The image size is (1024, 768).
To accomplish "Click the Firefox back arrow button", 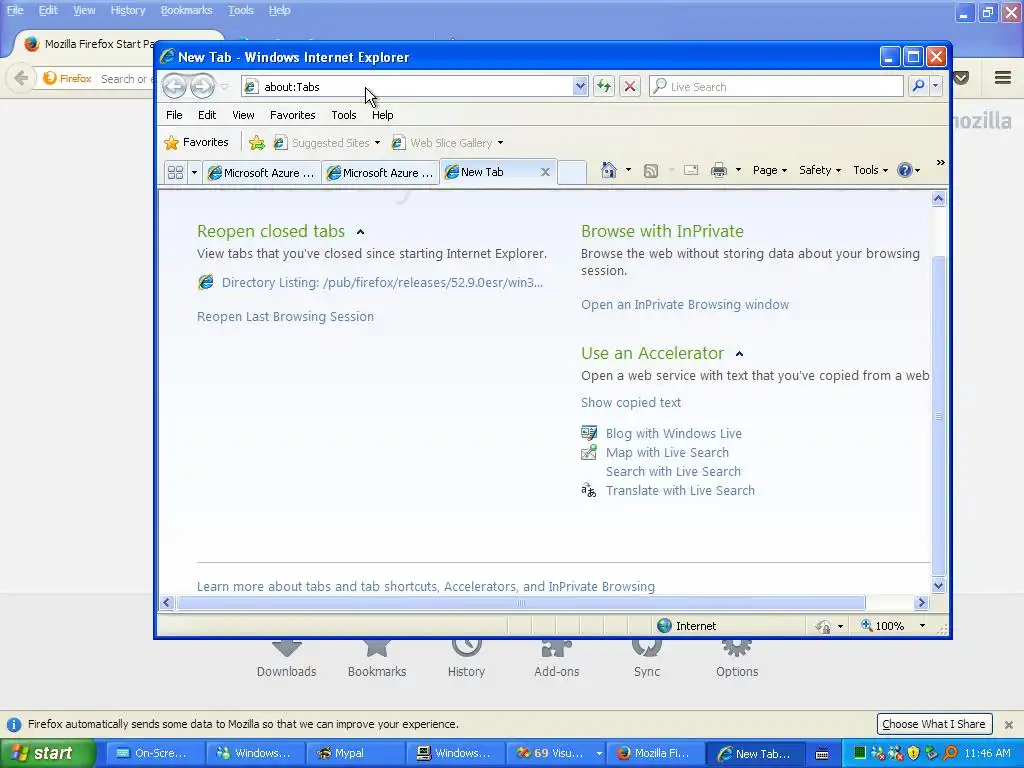I will point(21,78).
